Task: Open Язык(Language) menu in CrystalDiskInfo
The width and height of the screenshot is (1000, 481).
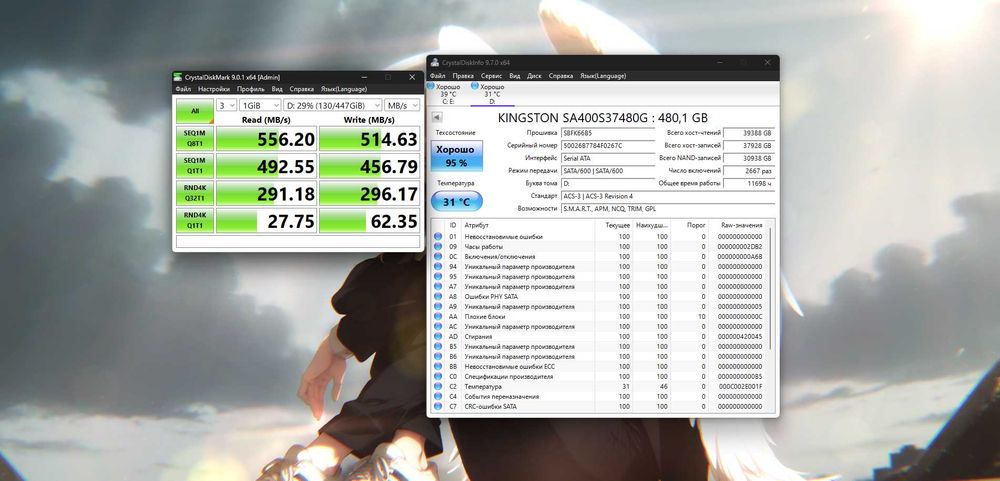Action: pyautogui.click(x=603, y=76)
